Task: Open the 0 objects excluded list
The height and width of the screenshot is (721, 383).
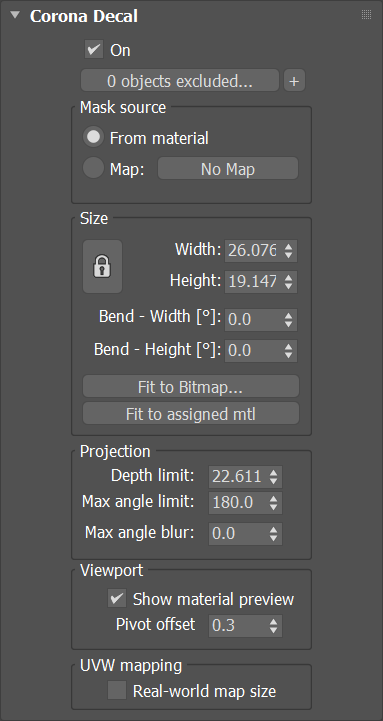Action: [x=180, y=81]
